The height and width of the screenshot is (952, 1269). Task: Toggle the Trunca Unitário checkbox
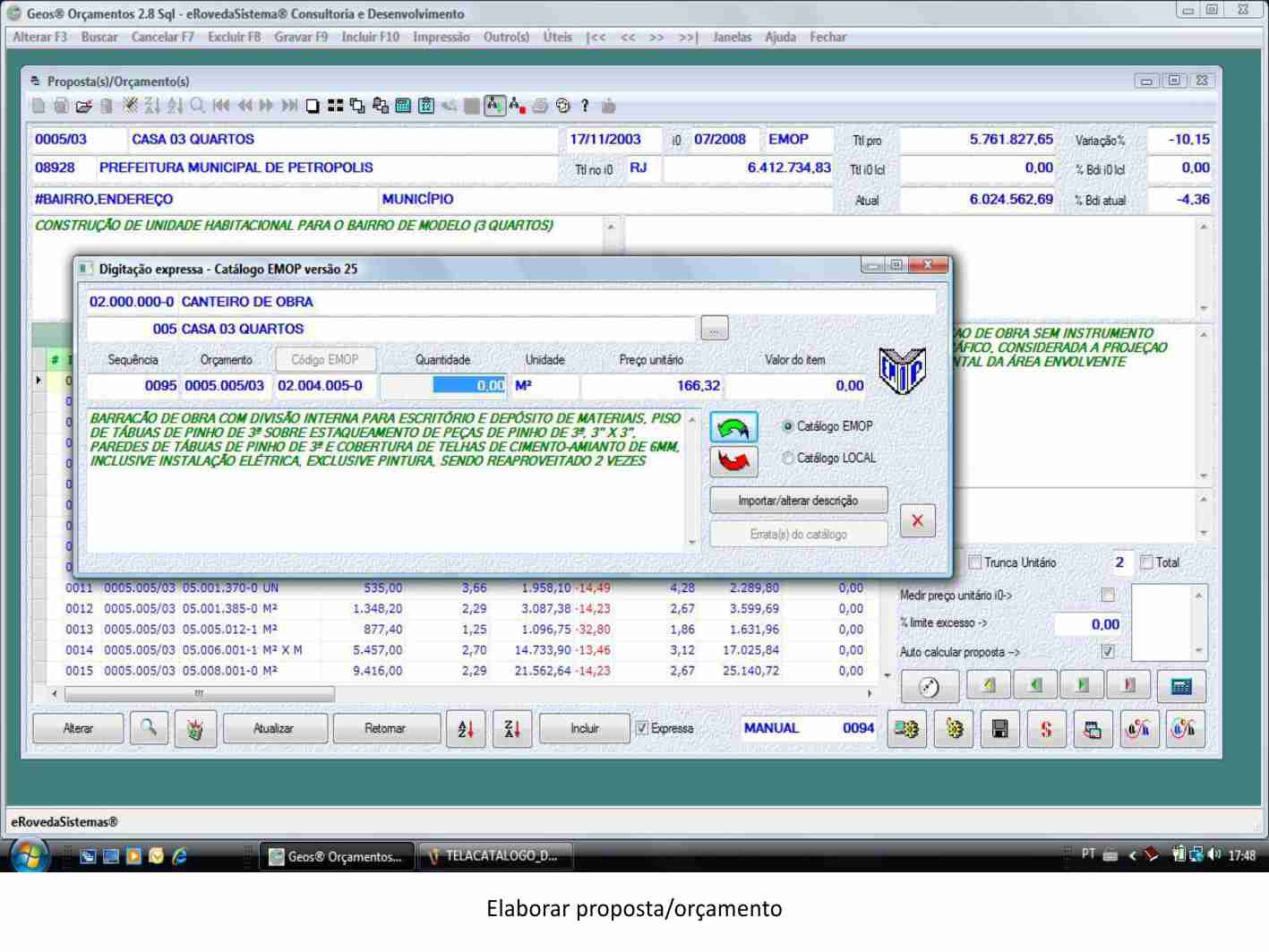click(x=975, y=562)
